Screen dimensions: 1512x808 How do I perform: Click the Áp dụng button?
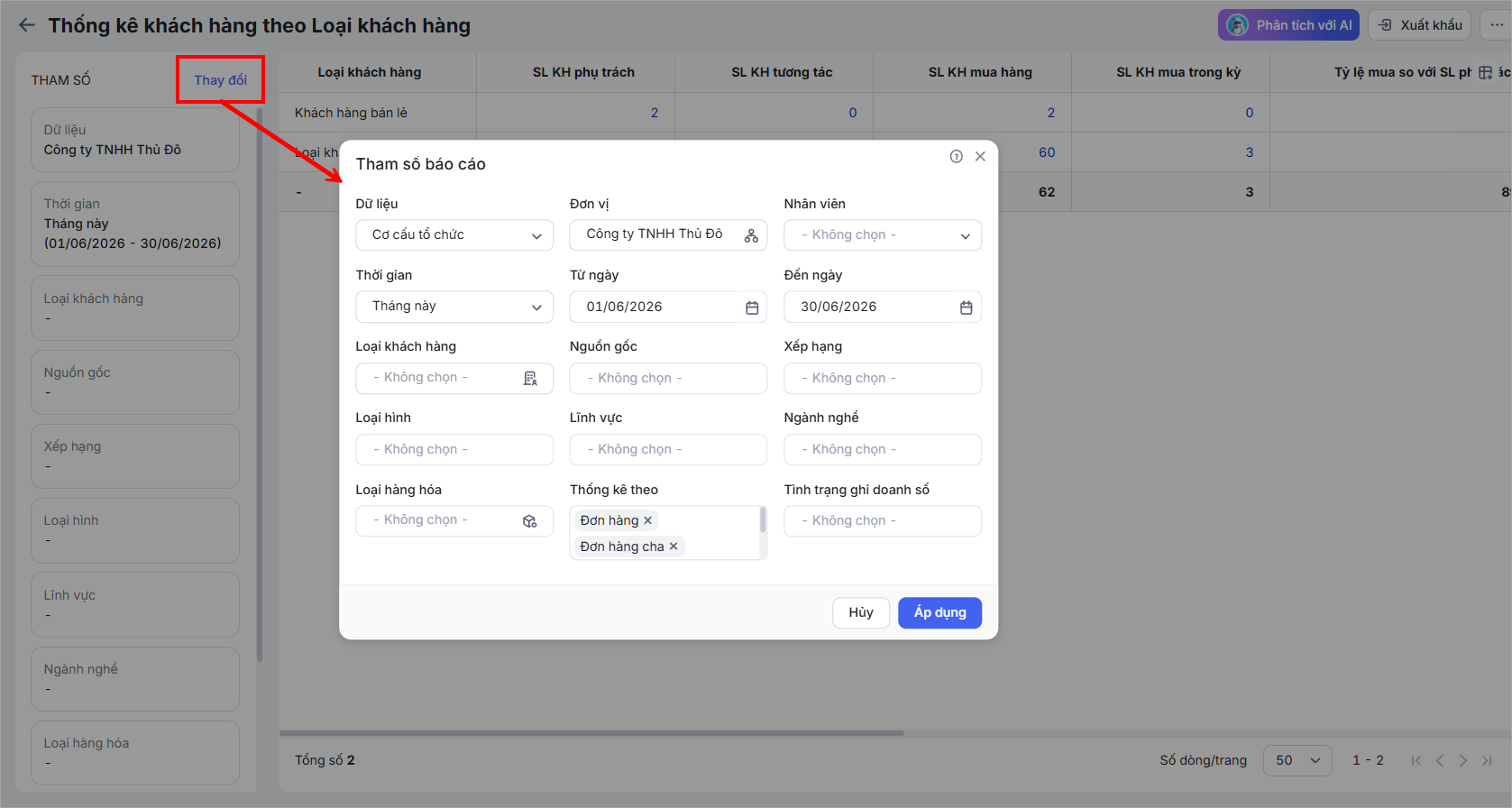(x=939, y=613)
